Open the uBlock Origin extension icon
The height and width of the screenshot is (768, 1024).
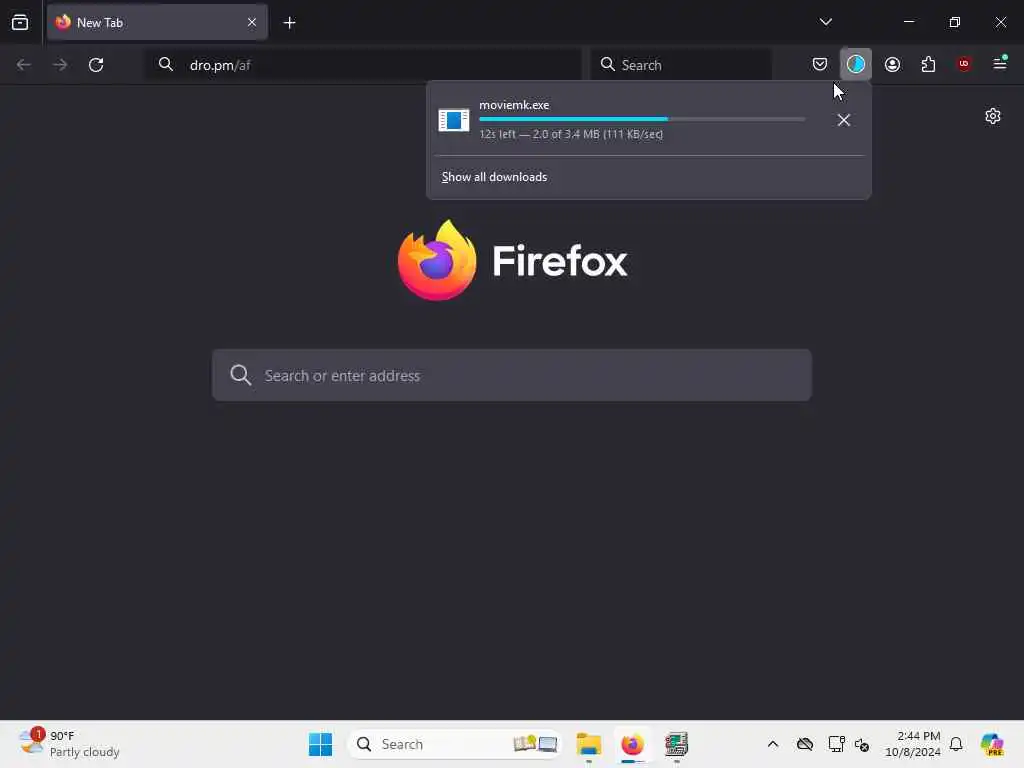964,64
